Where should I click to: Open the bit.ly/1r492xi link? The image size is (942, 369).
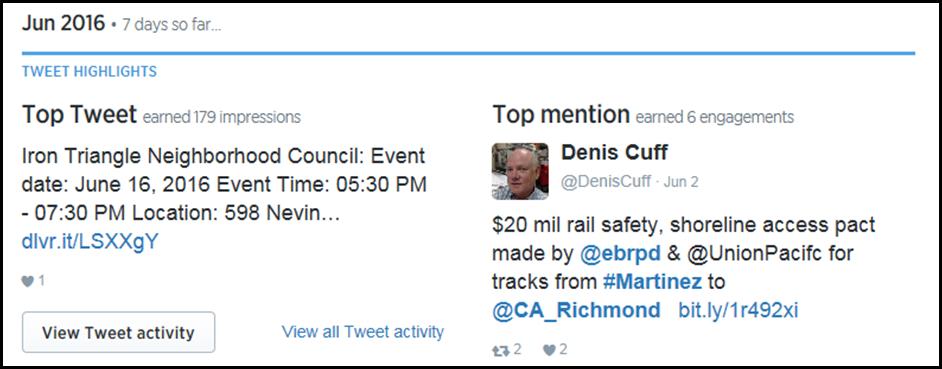click(x=738, y=311)
